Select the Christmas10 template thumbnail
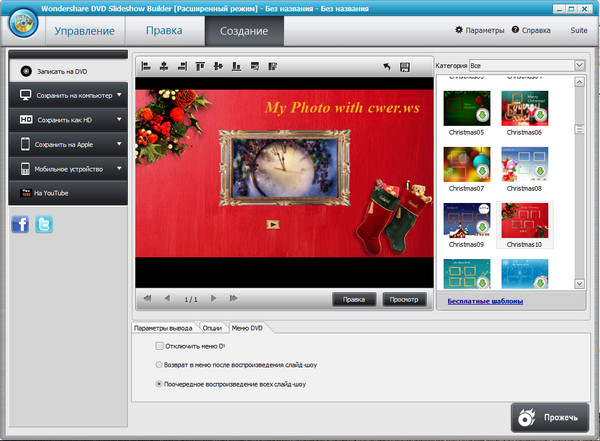 [x=525, y=220]
